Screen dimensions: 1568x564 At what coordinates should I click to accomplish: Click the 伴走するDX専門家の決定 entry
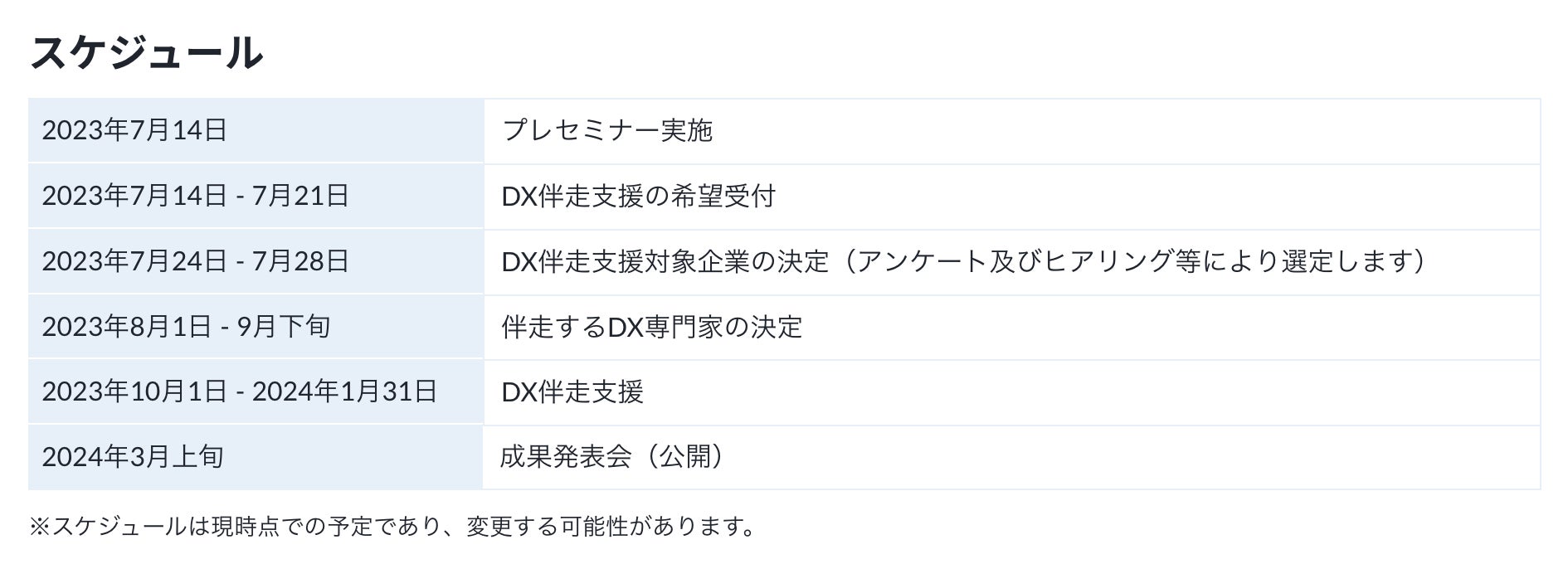(652, 327)
